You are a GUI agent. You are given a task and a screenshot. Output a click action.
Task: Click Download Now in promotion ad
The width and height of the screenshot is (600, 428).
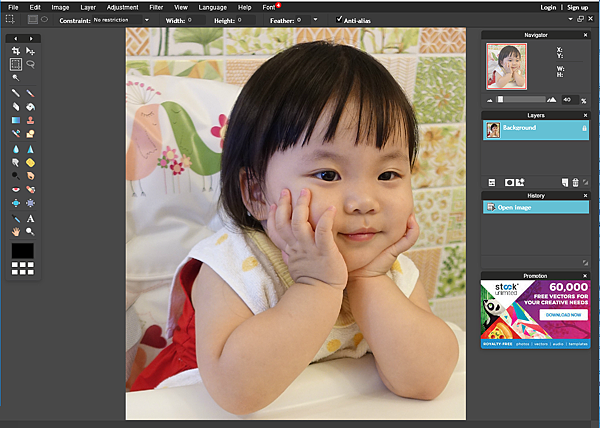pyautogui.click(x=563, y=315)
